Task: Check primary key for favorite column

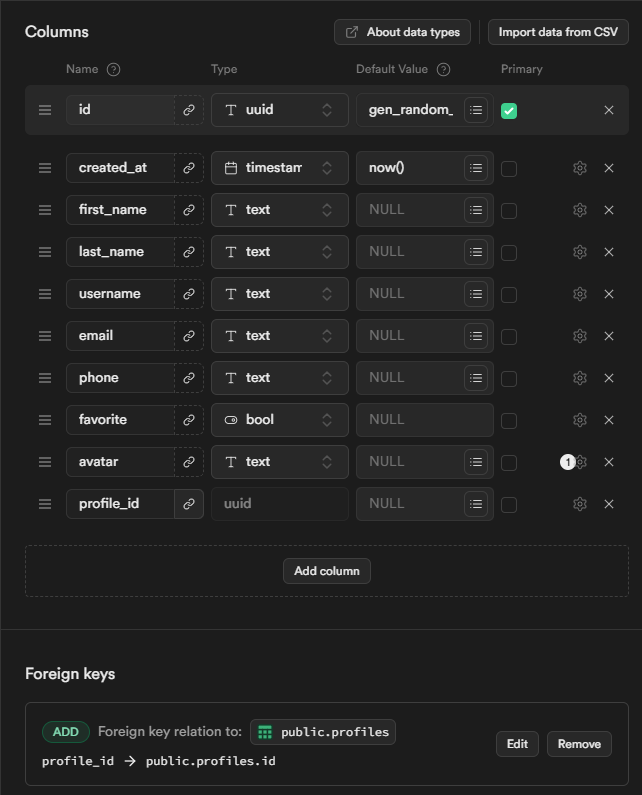Action: coord(509,421)
